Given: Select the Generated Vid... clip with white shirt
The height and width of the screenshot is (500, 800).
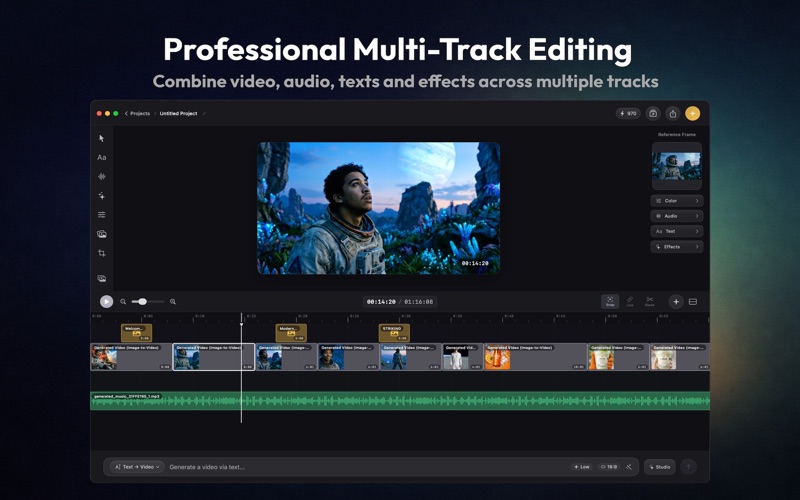Looking at the screenshot, I should pos(462,357).
